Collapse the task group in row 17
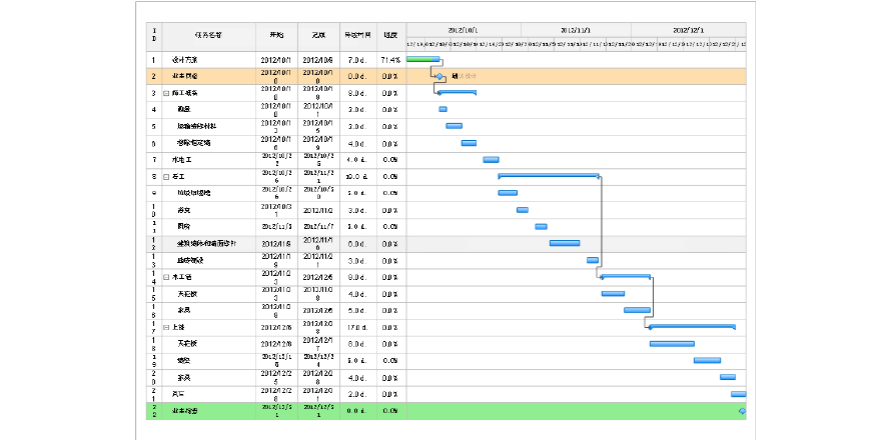Screen dimensions: 893x440 pos(166,327)
